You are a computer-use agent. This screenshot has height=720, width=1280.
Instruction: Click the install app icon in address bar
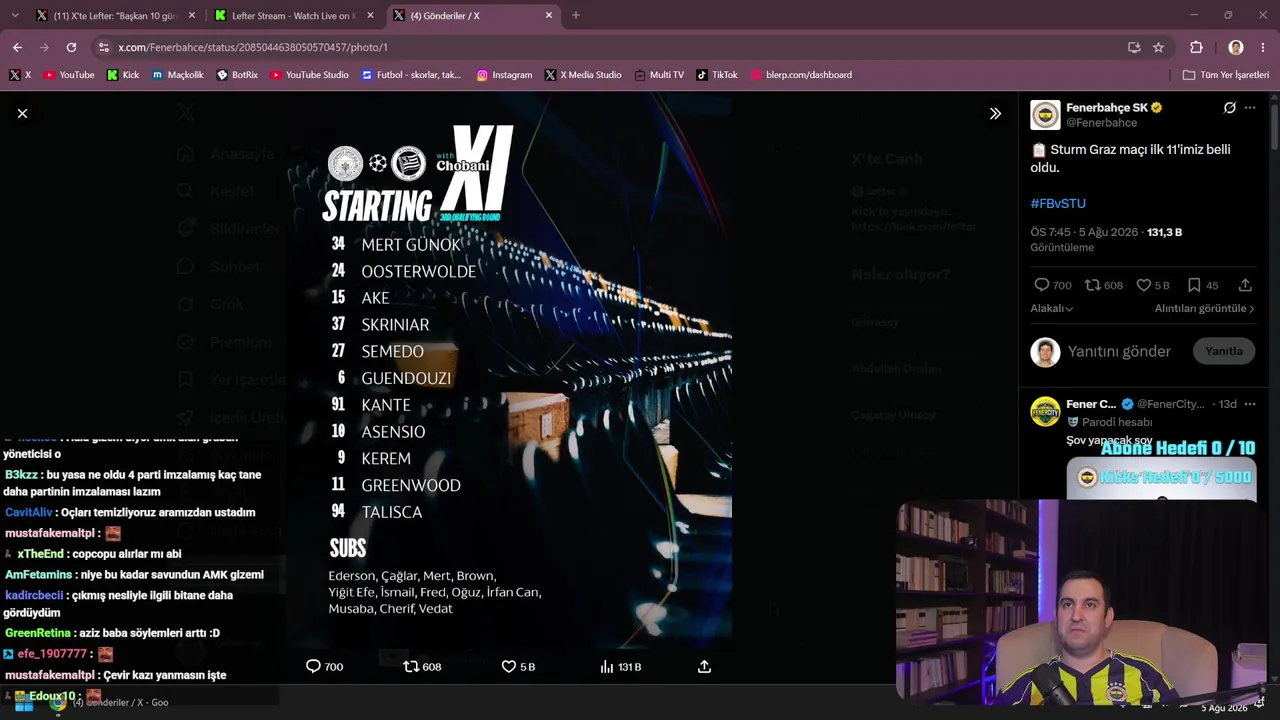click(1134, 47)
